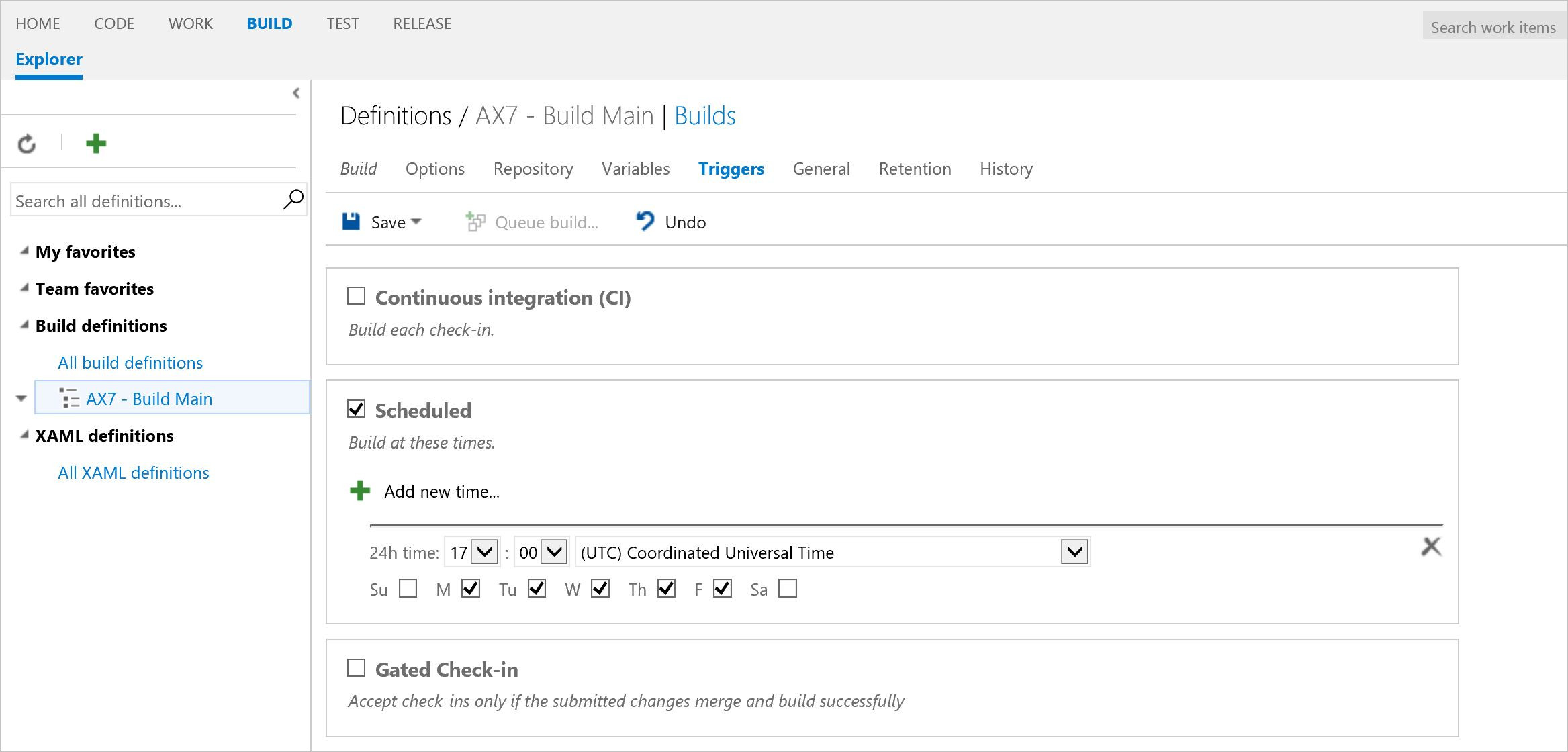Viewport: 1568px width, 752px height.
Task: Click the Queue build... label
Action: point(547,222)
